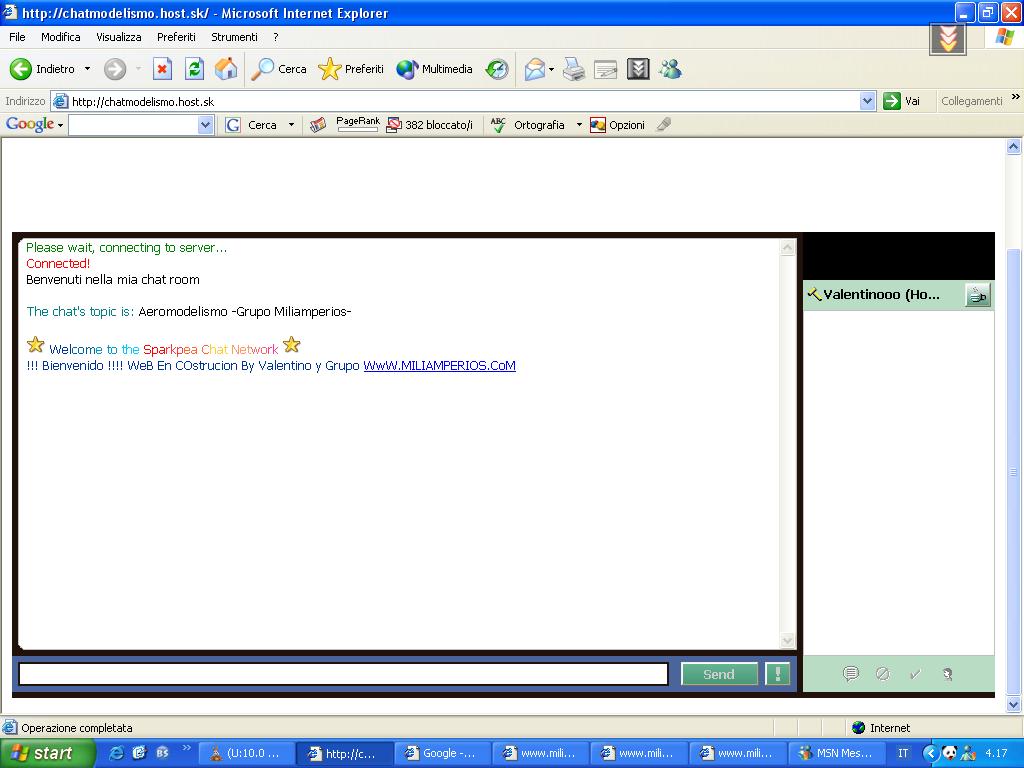Click the Print icon in toolbar
The width and height of the screenshot is (1024, 768).
coord(573,69)
